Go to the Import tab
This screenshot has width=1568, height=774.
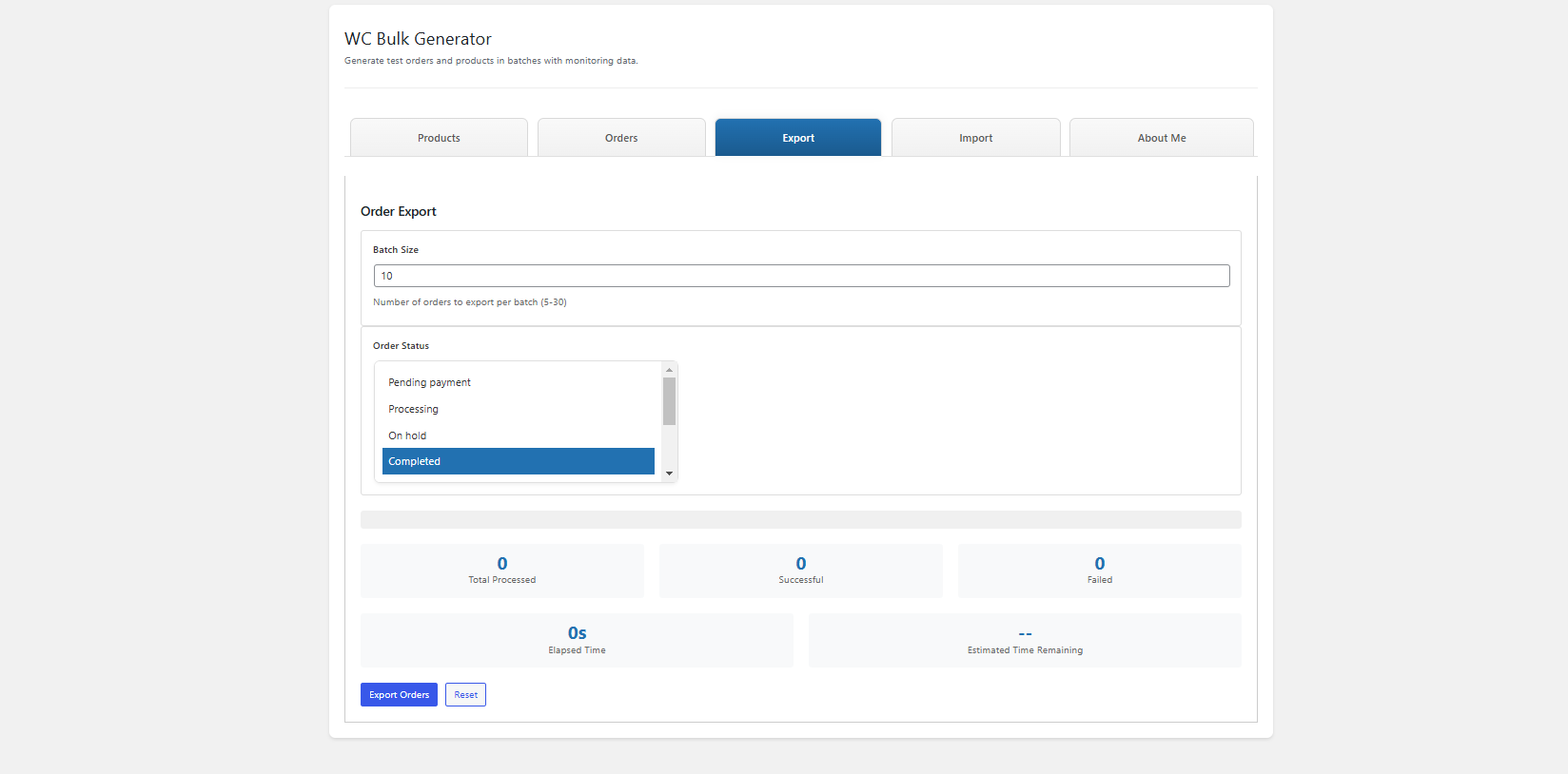(x=975, y=138)
